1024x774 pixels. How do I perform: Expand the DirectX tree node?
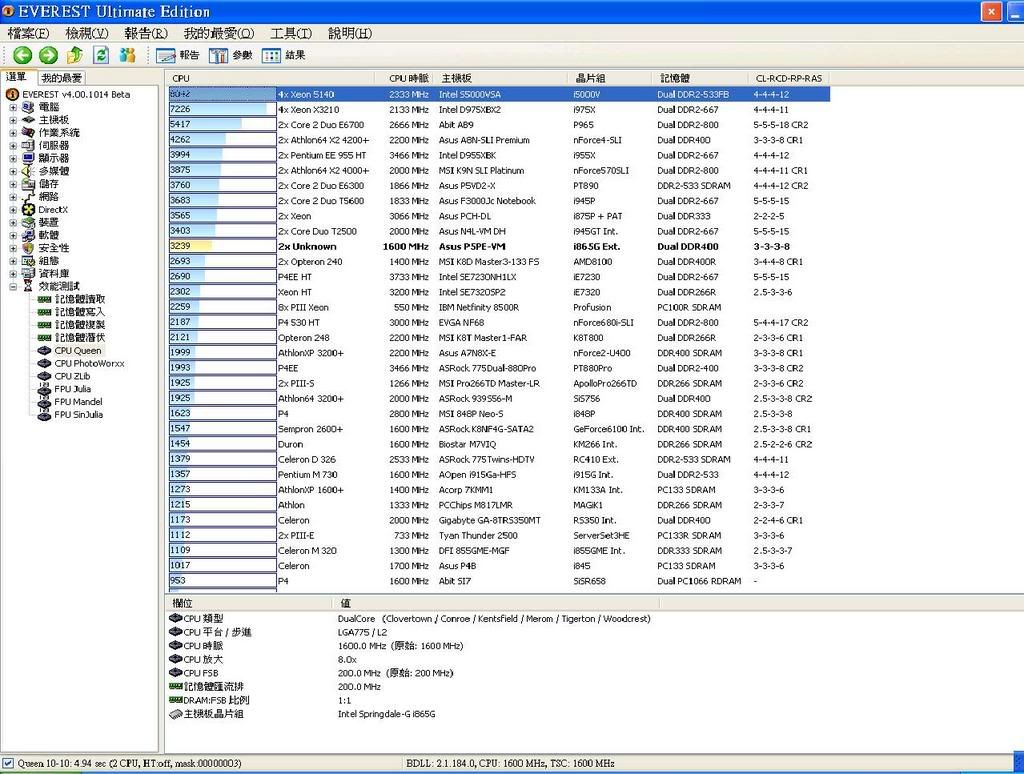tap(13, 210)
